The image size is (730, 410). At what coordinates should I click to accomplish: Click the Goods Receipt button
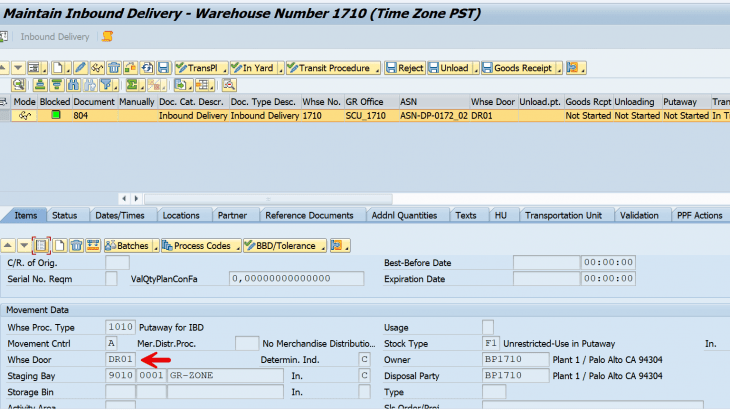click(517, 68)
